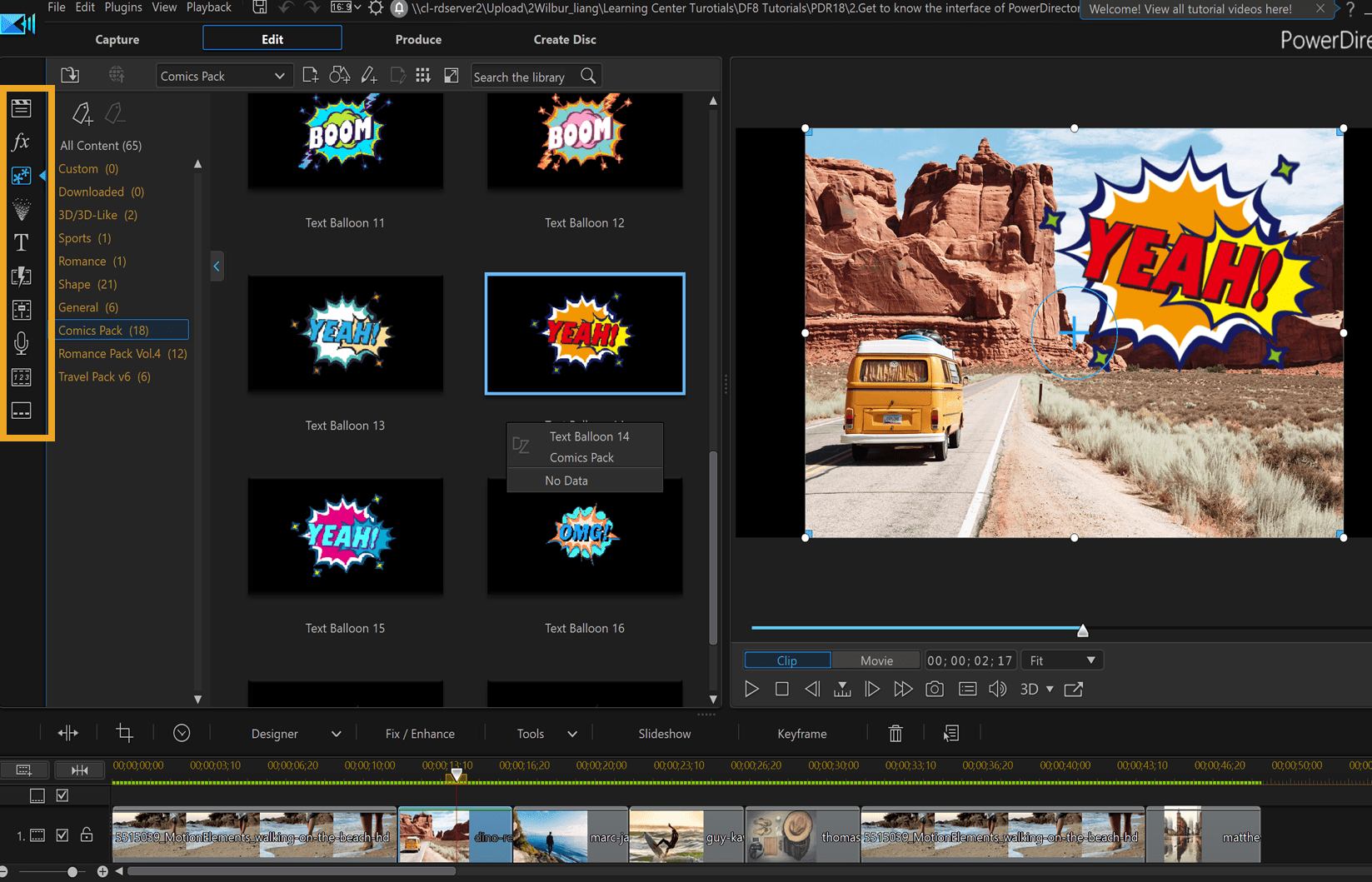The width and height of the screenshot is (1372, 882).
Task: Click the Play button in preview
Action: pyautogui.click(x=751, y=689)
